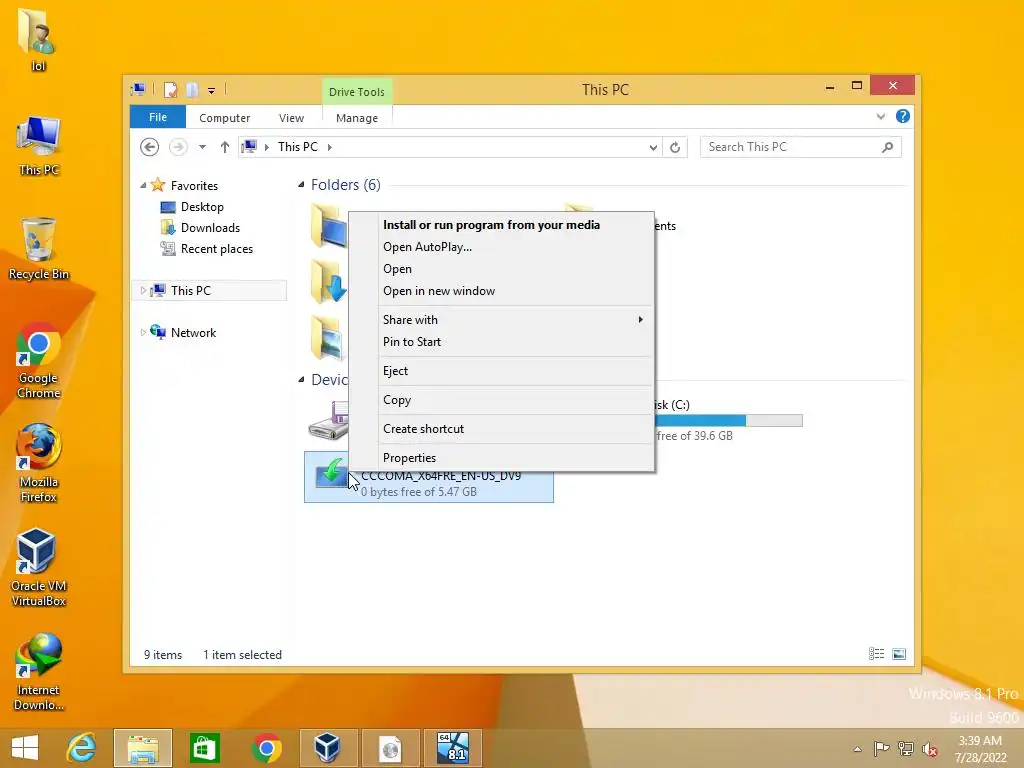Select Internet Download Manager desktop shortcut
The height and width of the screenshot is (768, 1024).
point(39,671)
